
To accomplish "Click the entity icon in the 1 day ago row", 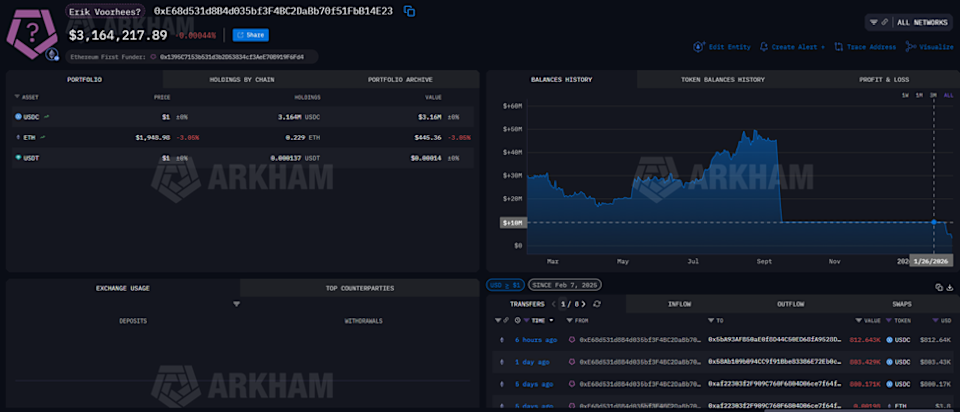I will click(572, 362).
